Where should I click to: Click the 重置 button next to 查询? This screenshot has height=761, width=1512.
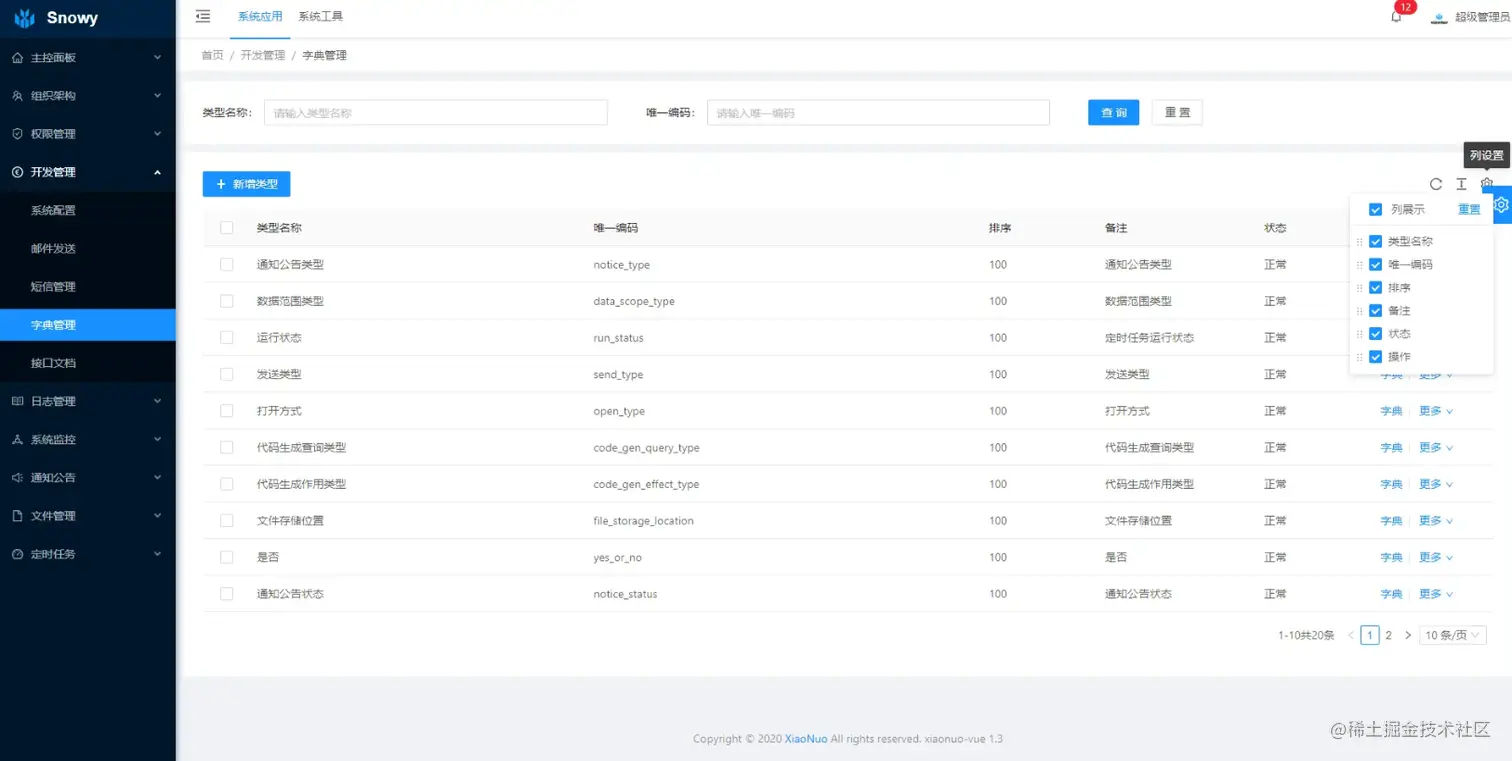[1177, 113]
